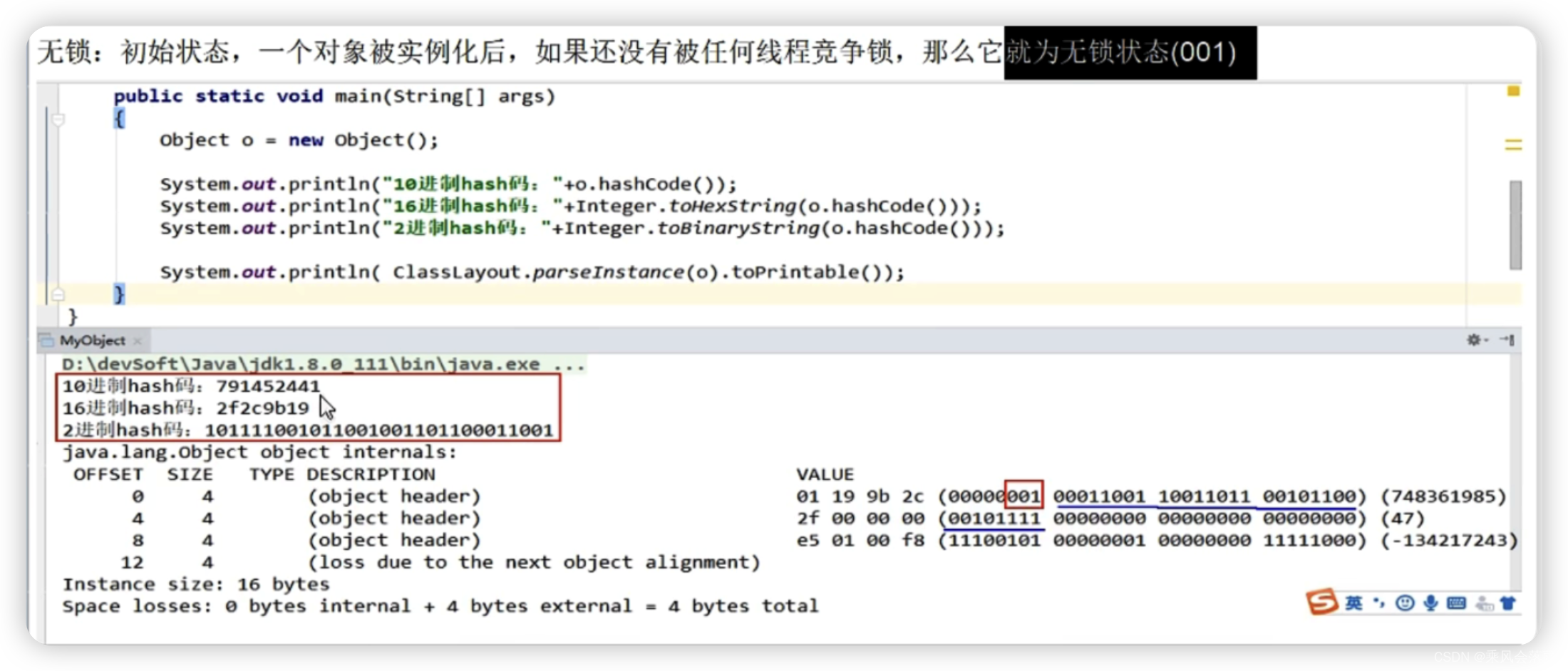Image resolution: width=1568 pixels, height=671 pixels.
Task: Collapse main method at closing-brace fold marker
Action: point(58,294)
